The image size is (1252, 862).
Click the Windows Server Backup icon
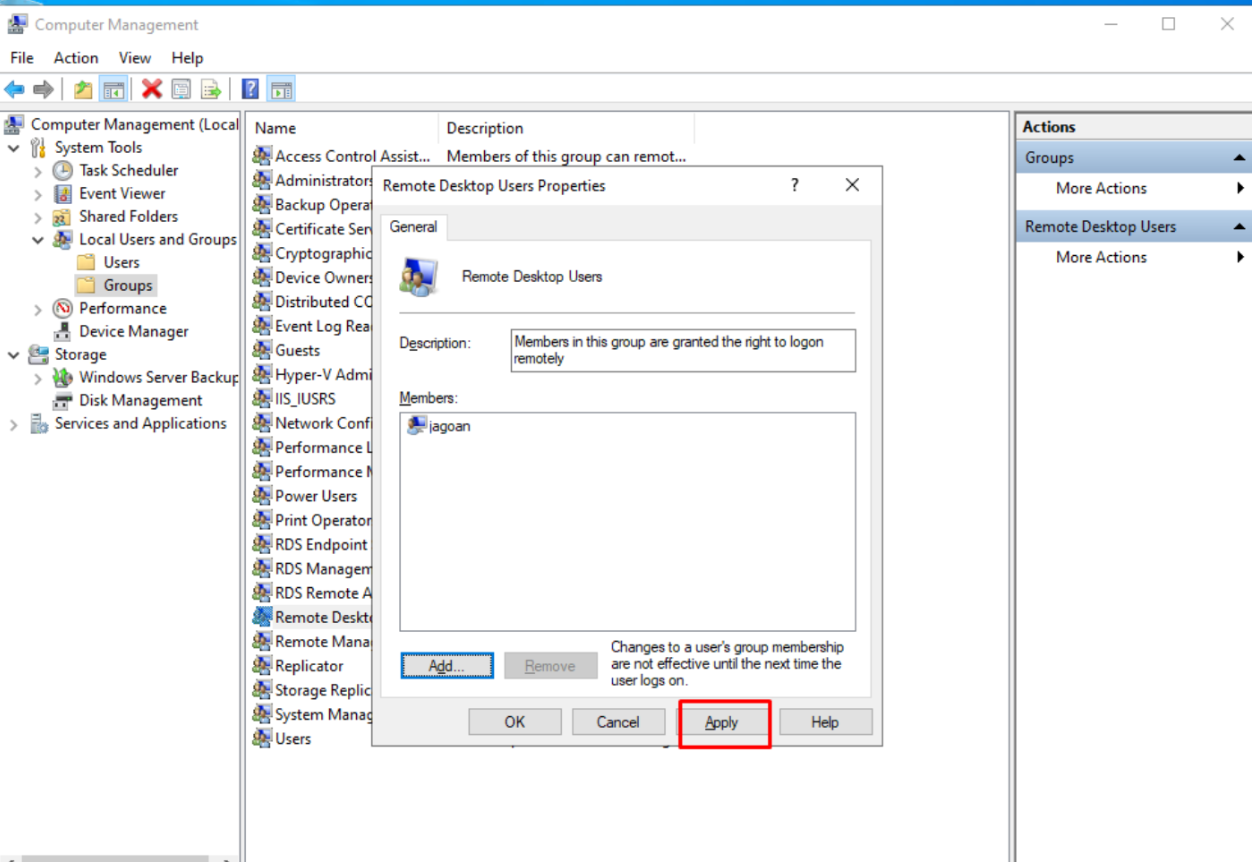click(x=63, y=377)
